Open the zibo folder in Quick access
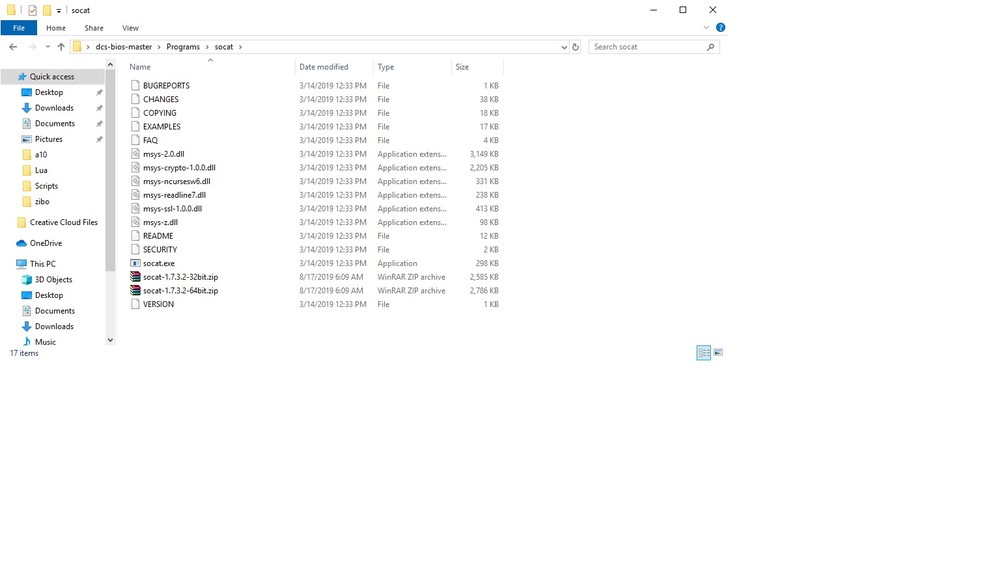The height and width of the screenshot is (562, 1000). coord(42,202)
